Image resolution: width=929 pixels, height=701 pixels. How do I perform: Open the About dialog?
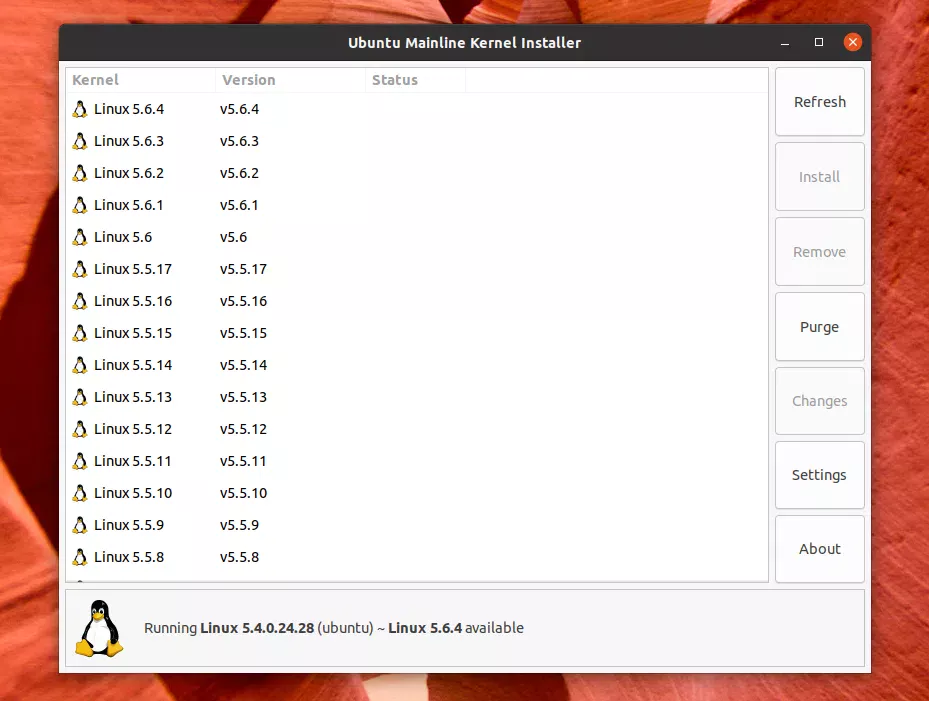[x=819, y=549]
